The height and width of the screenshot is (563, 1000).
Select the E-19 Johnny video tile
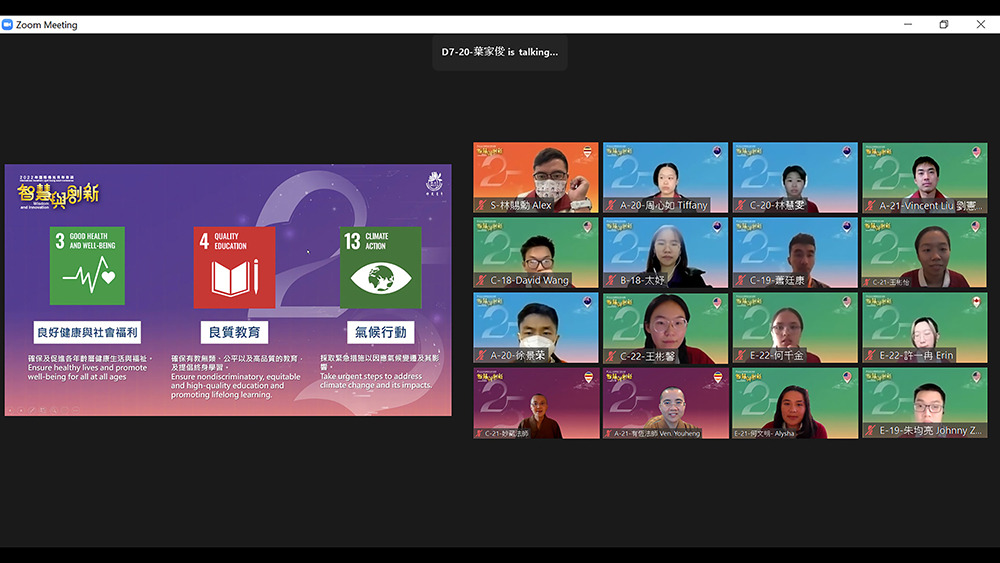[924, 403]
